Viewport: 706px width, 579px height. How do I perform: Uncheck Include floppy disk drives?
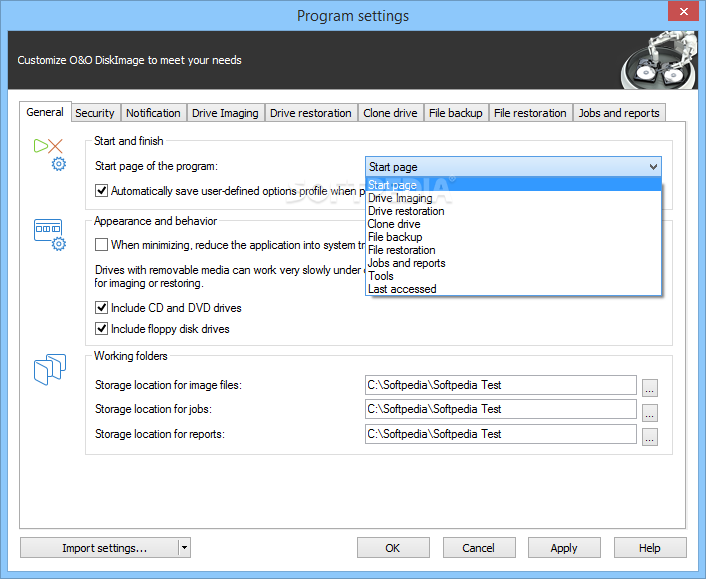coord(101,329)
